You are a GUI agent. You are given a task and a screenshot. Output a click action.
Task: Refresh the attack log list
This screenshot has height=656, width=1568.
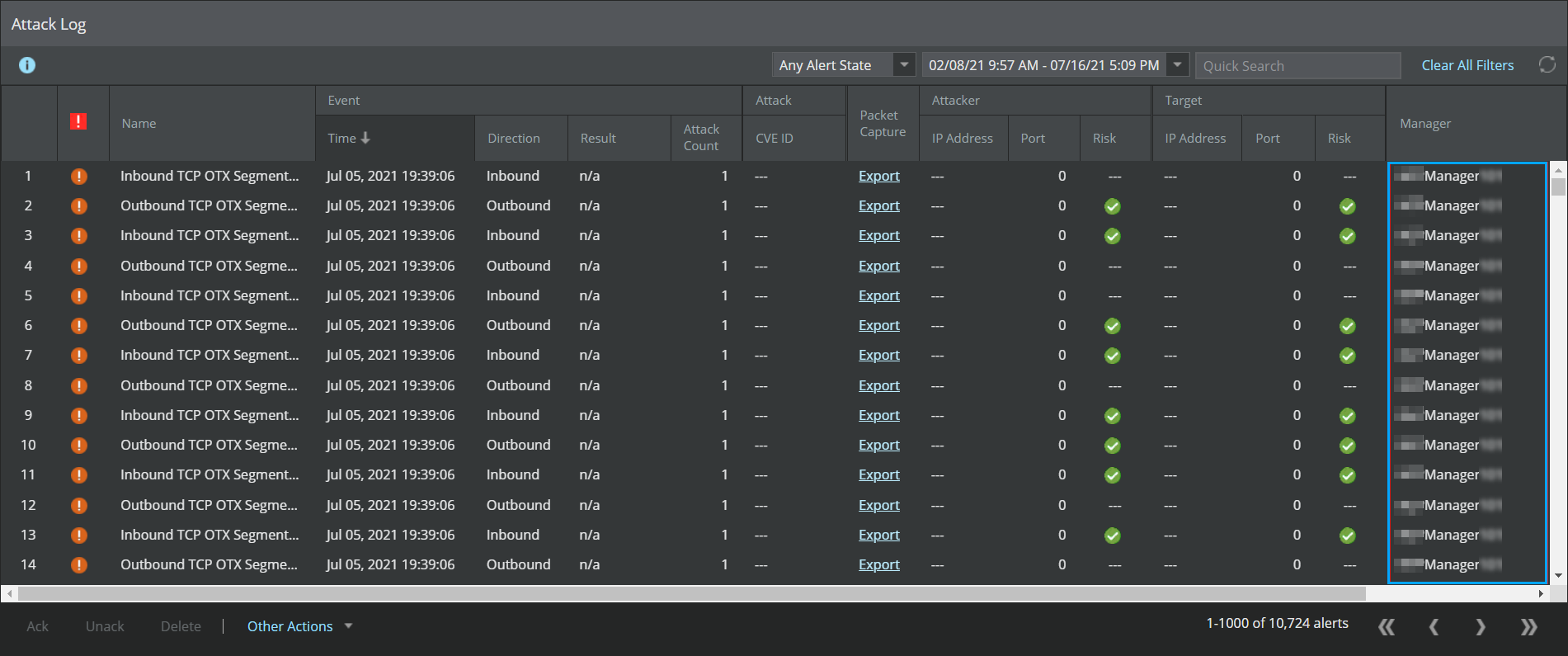pos(1547,65)
